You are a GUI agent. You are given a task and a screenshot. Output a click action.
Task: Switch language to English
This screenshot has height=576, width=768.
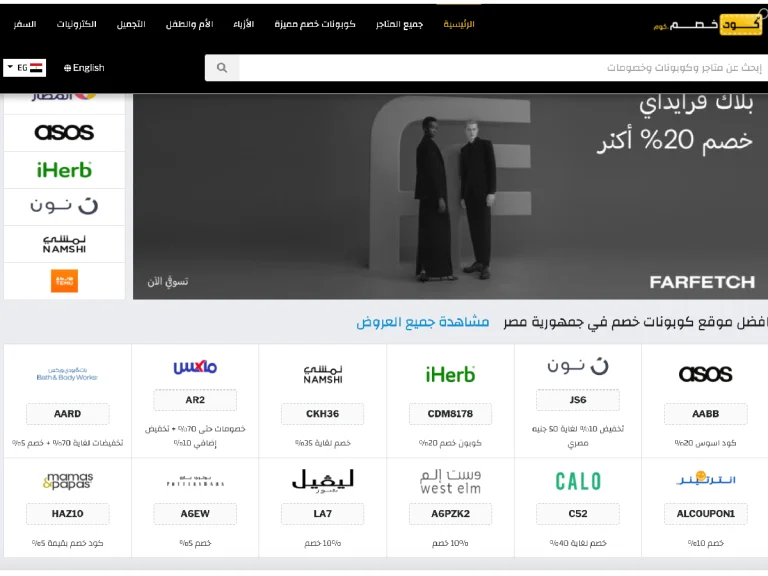tap(88, 68)
